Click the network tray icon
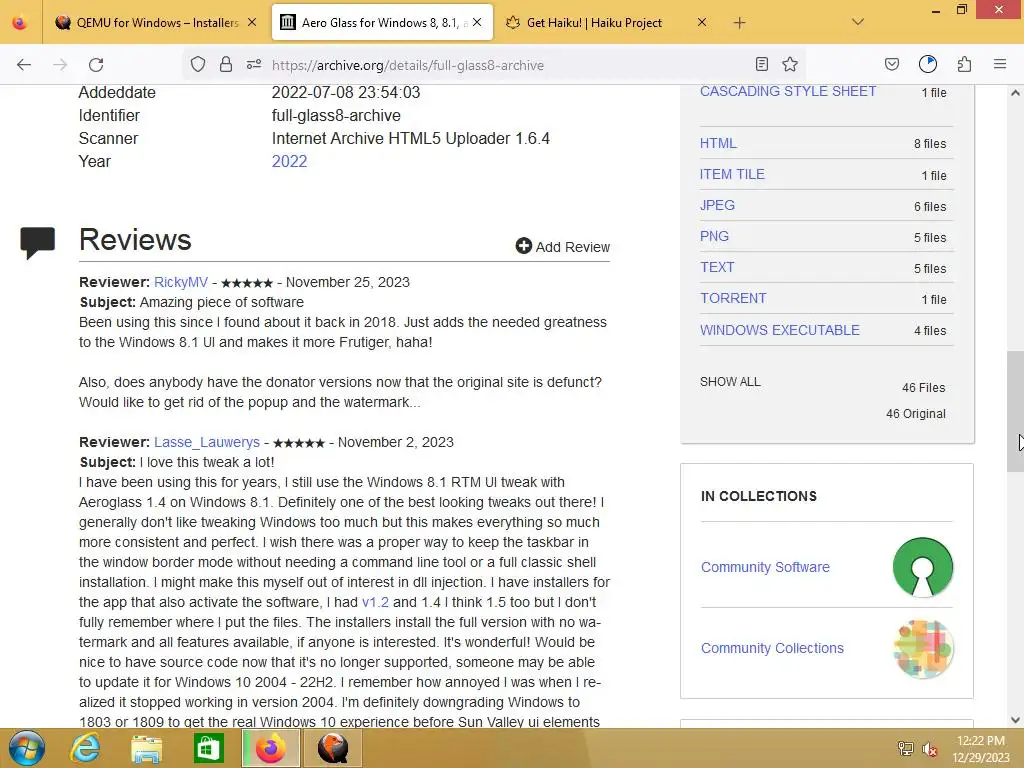The width and height of the screenshot is (1024, 768). 906,748
